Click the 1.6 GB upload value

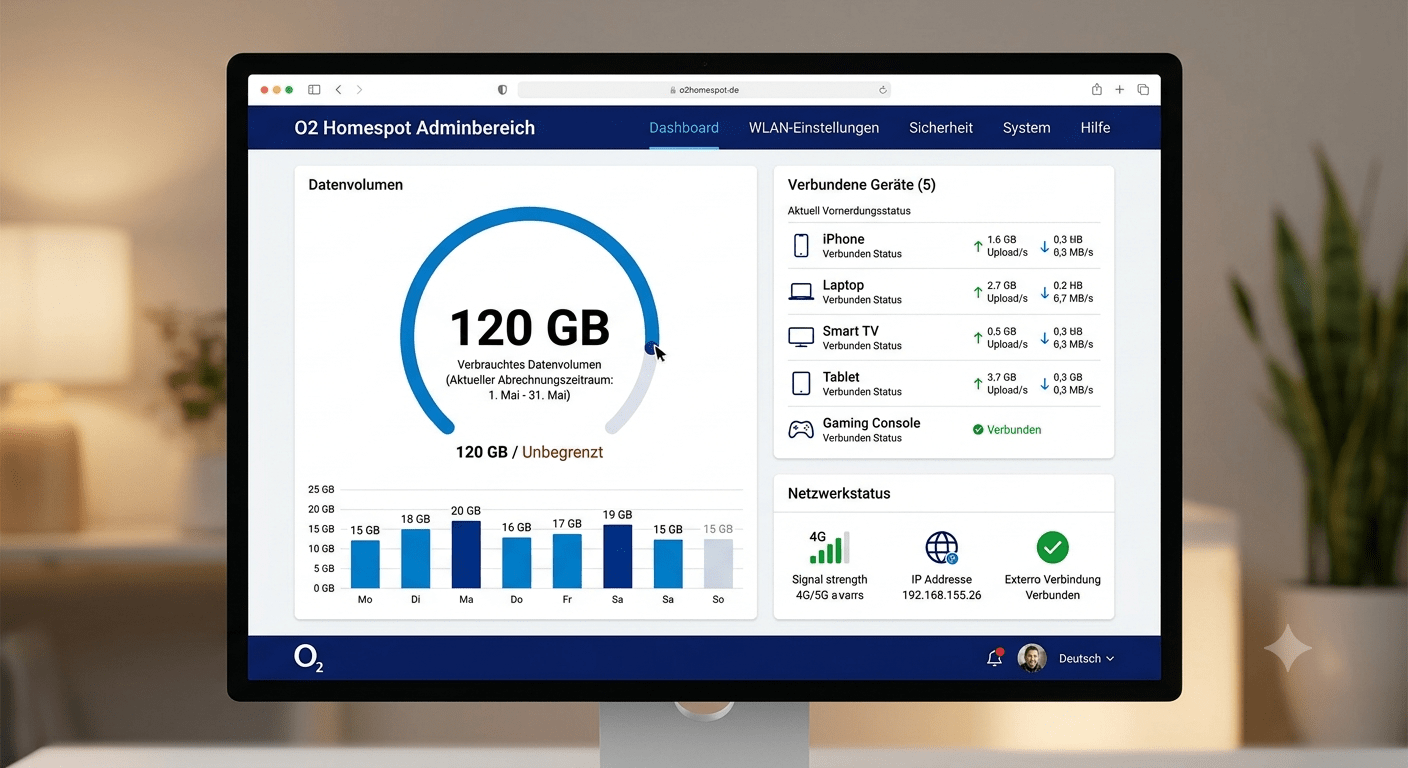click(x=1002, y=240)
